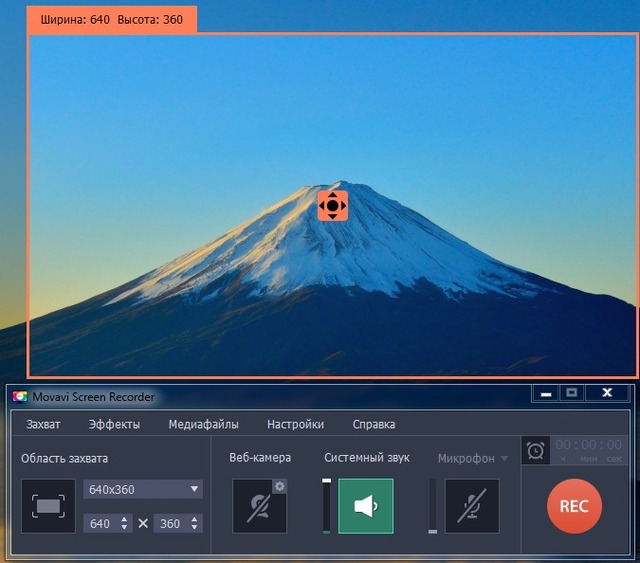Viewport: 640px width, 563px height.
Task: Click the capture area selection icon
Action: pyautogui.click(x=49, y=506)
